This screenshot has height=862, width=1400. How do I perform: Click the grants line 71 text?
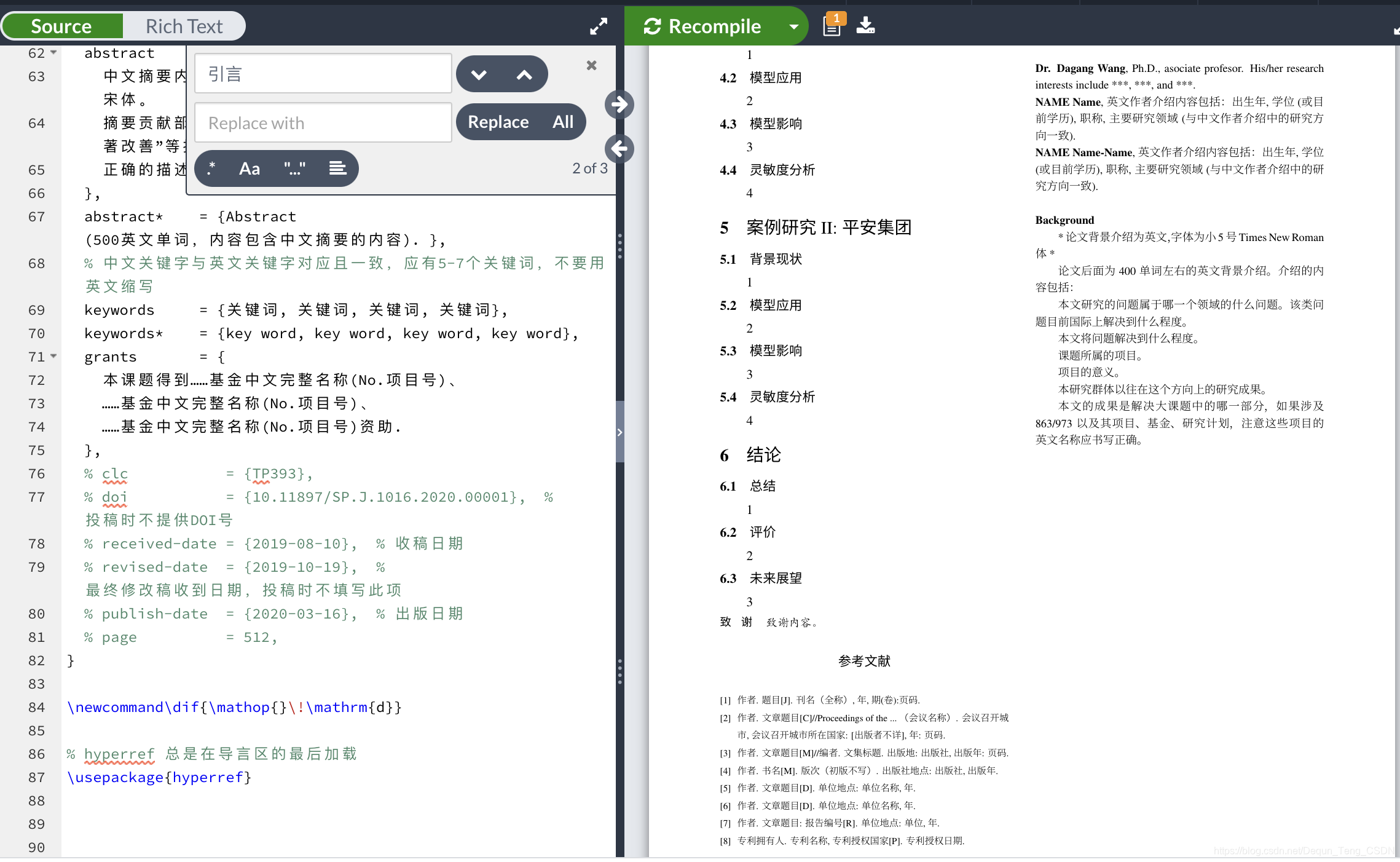coord(155,357)
